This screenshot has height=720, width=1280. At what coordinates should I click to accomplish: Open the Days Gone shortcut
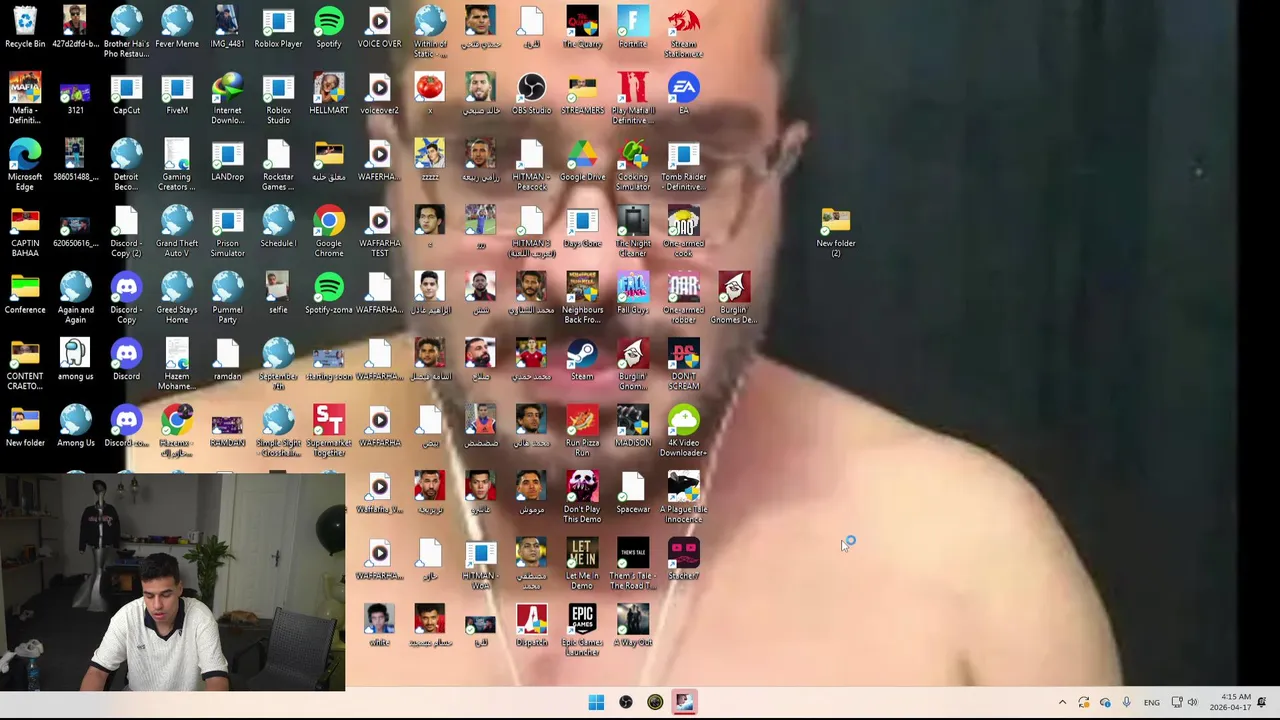point(582,227)
